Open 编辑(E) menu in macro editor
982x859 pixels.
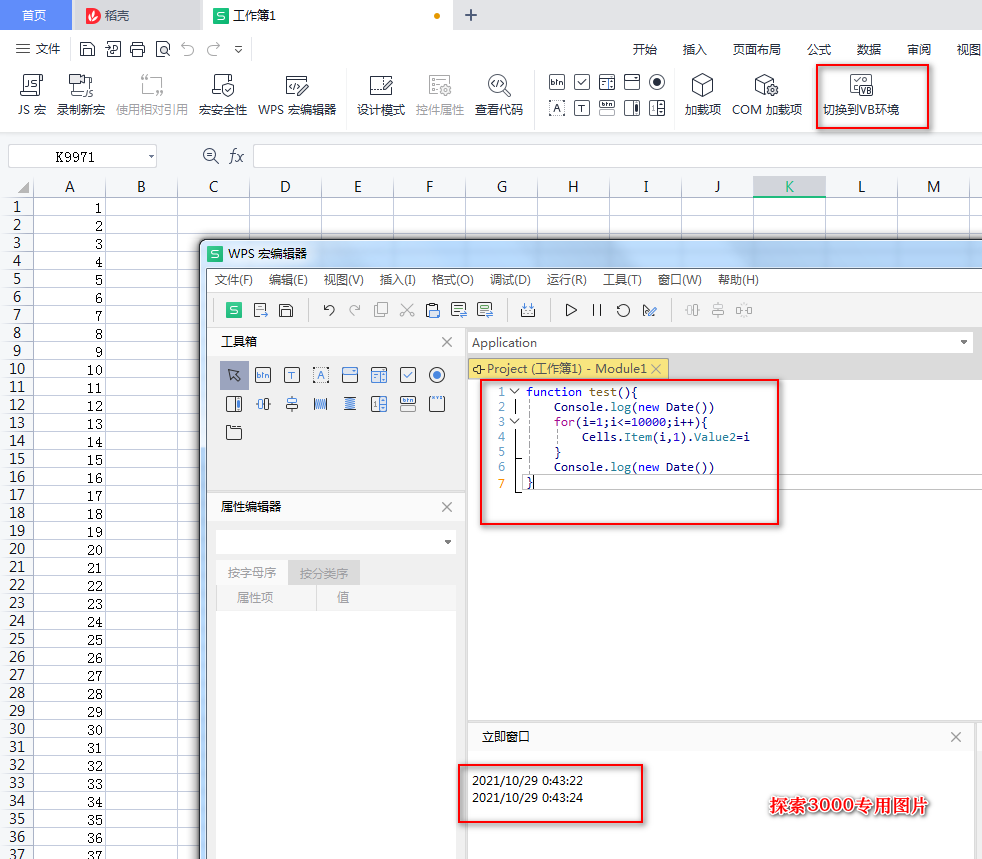288,280
